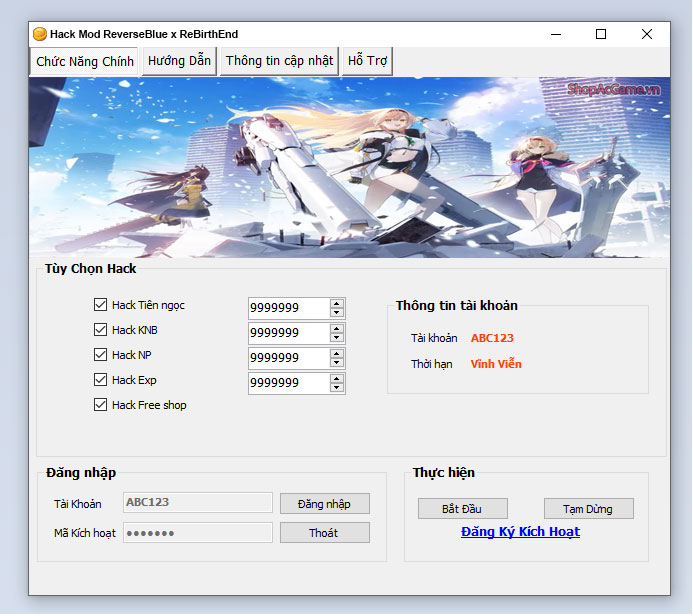693x616 pixels.
Task: Open the Đăng Ký Kích Hoạt link
Action: (x=520, y=532)
